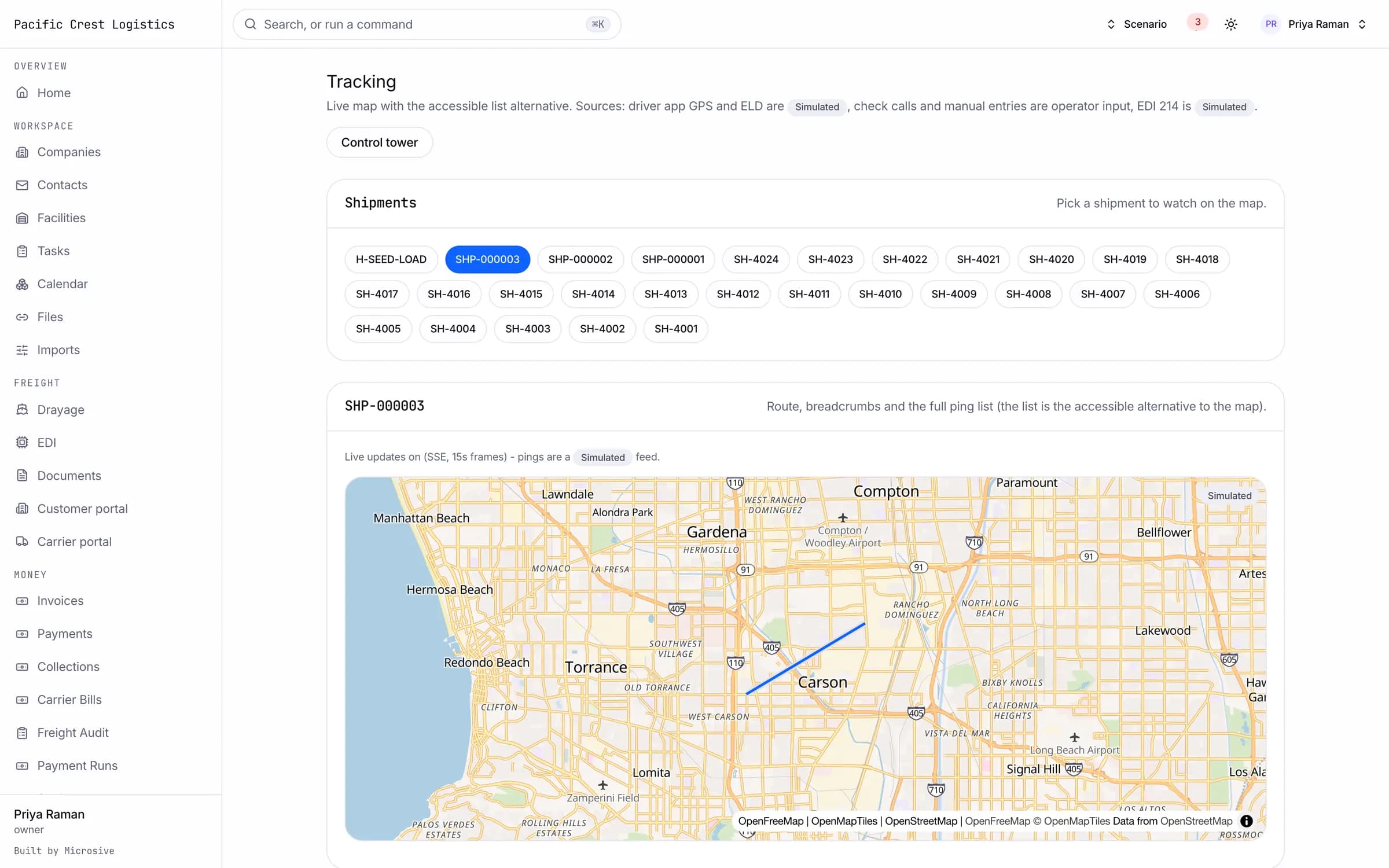Click the Facilities icon in the sidebar
This screenshot has height=868, width=1389.
point(22,218)
